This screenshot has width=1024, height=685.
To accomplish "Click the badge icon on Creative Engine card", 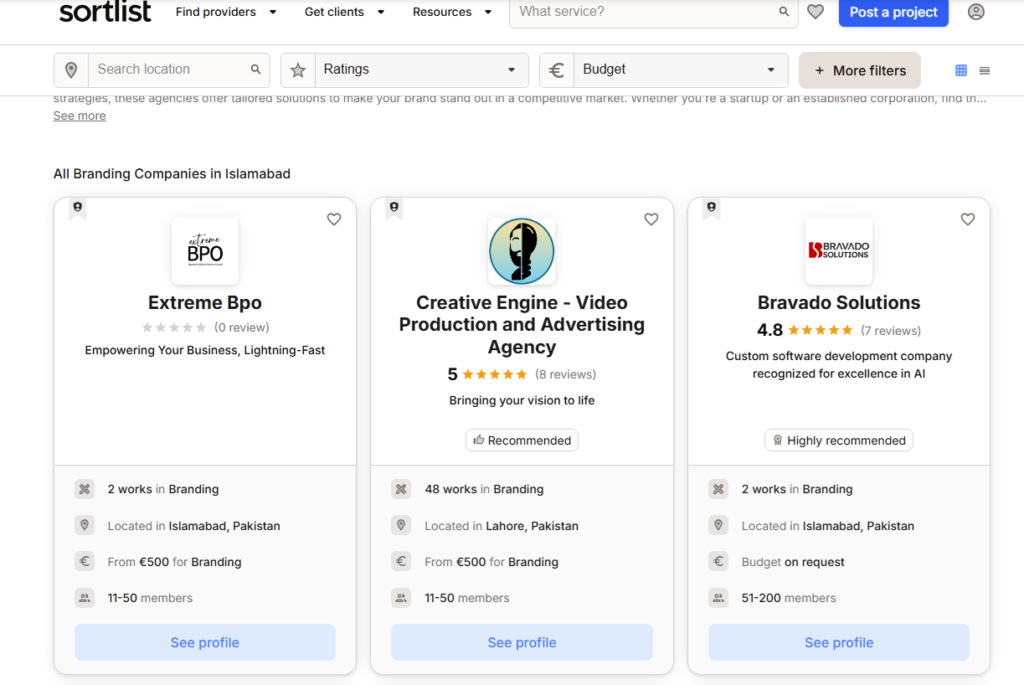I will [x=394, y=208].
